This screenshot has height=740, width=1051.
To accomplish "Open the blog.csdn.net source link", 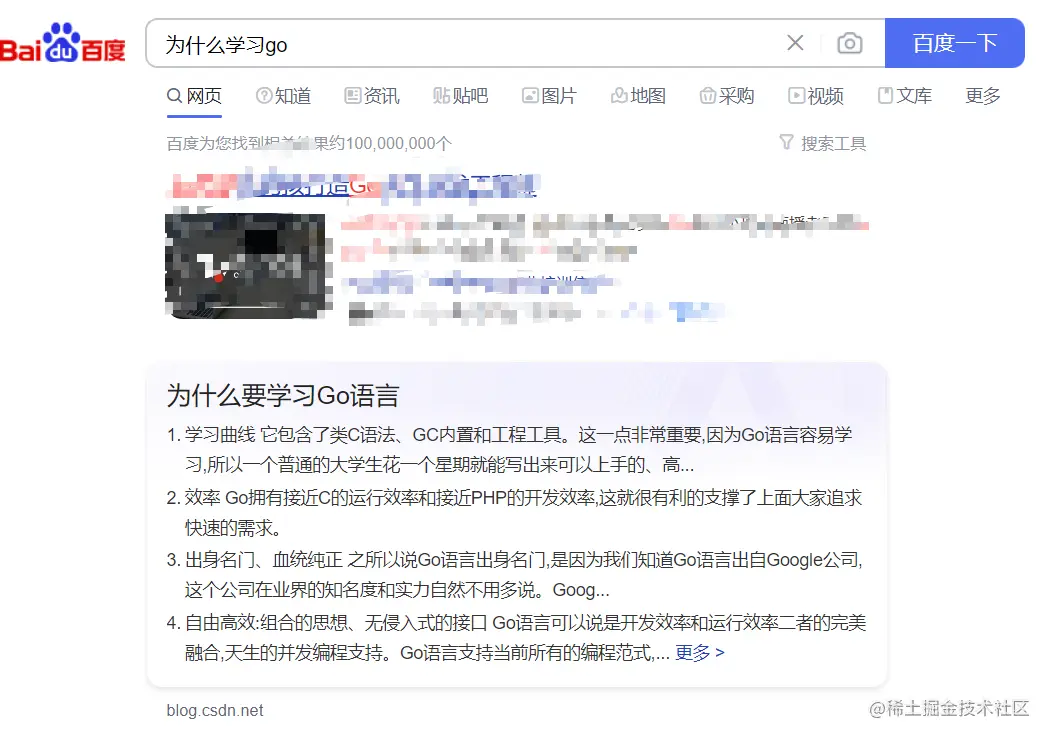I will click(x=214, y=710).
